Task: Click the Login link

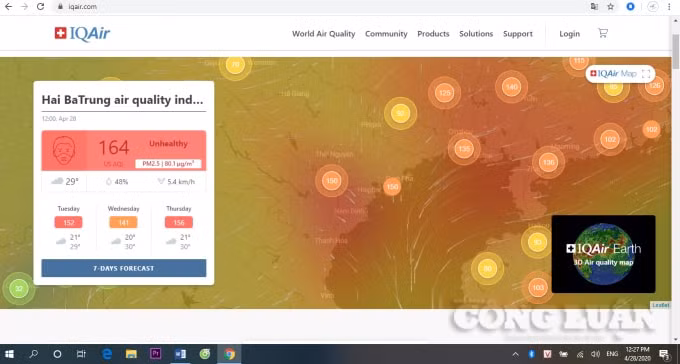Action: pyautogui.click(x=569, y=34)
